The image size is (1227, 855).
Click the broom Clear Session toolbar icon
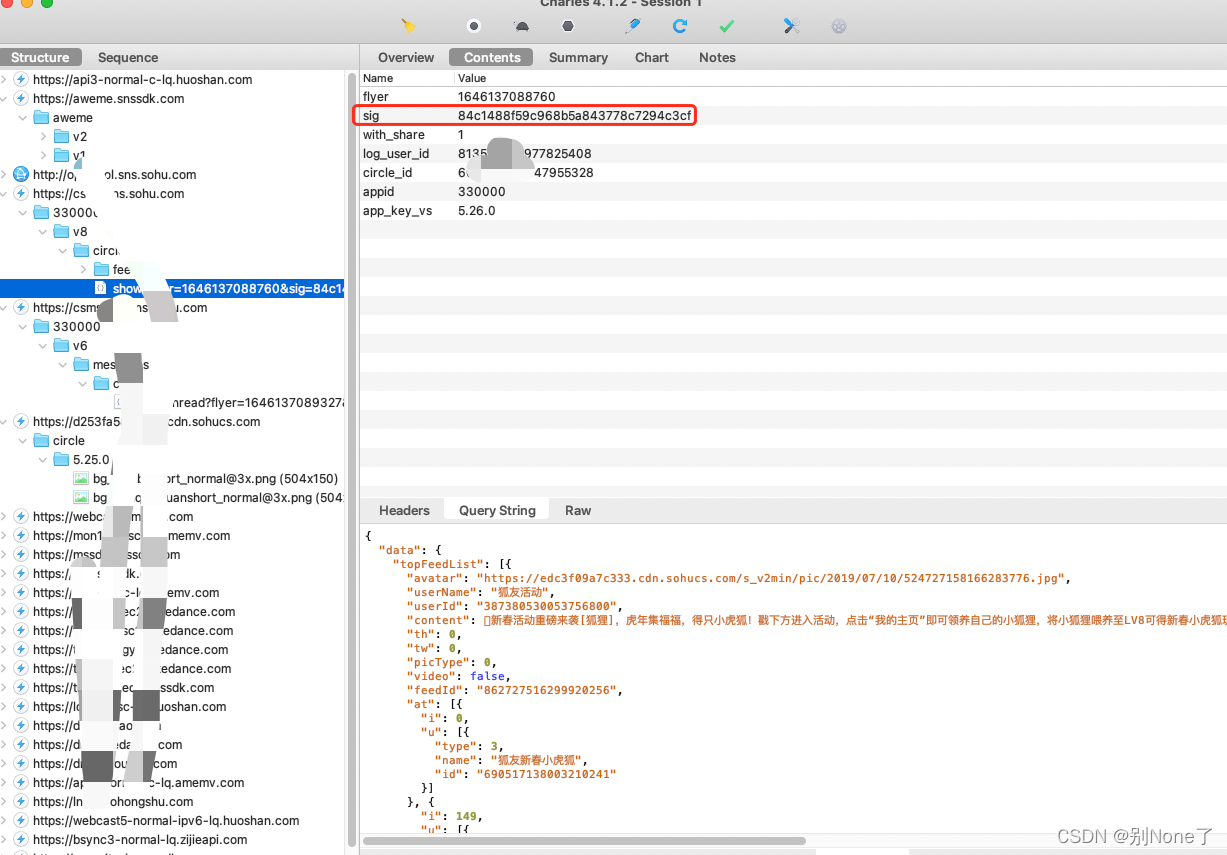[408, 26]
